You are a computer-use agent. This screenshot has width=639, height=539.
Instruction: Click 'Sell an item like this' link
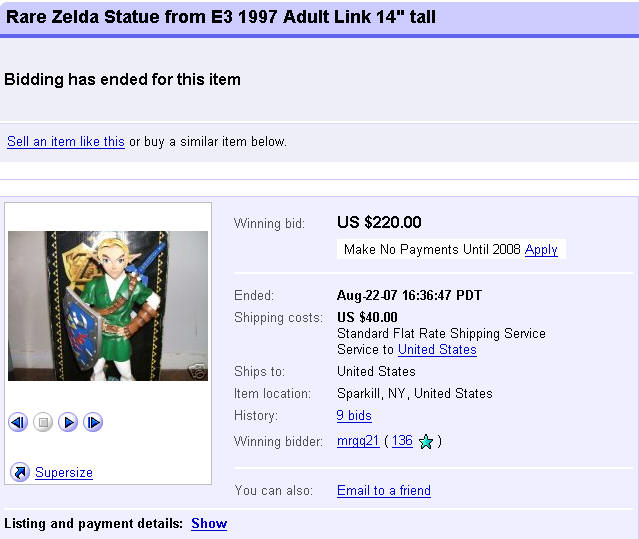(x=66, y=142)
